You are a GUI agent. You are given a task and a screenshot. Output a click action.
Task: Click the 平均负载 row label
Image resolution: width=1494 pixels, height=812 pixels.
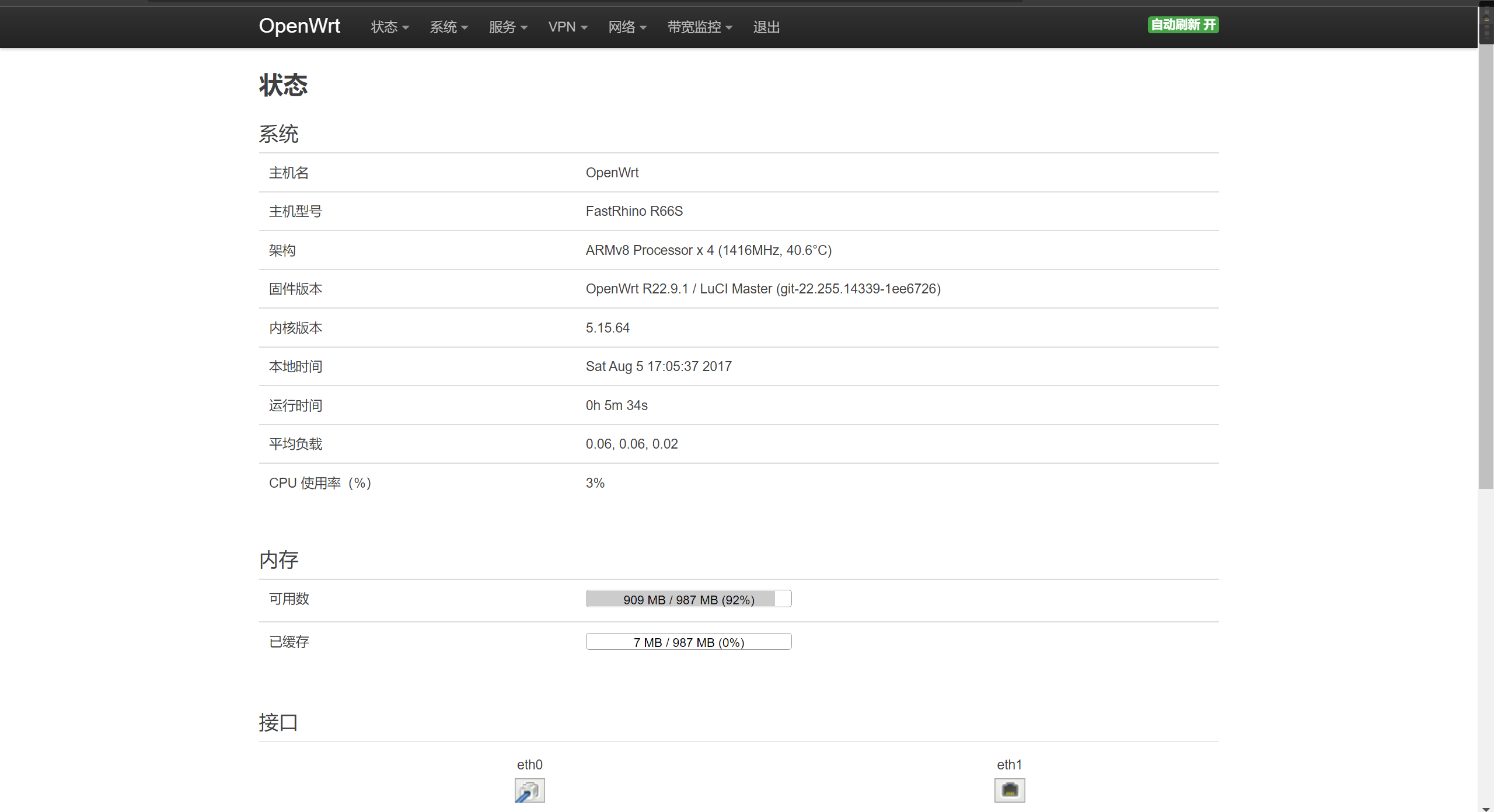click(x=295, y=444)
